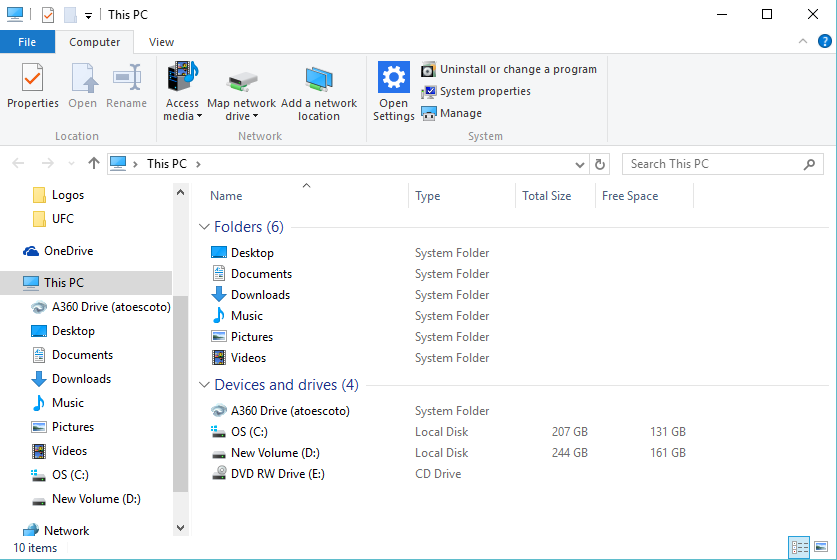Expand the chevron after This PC in the address bar
The image size is (837, 560).
pos(198,164)
